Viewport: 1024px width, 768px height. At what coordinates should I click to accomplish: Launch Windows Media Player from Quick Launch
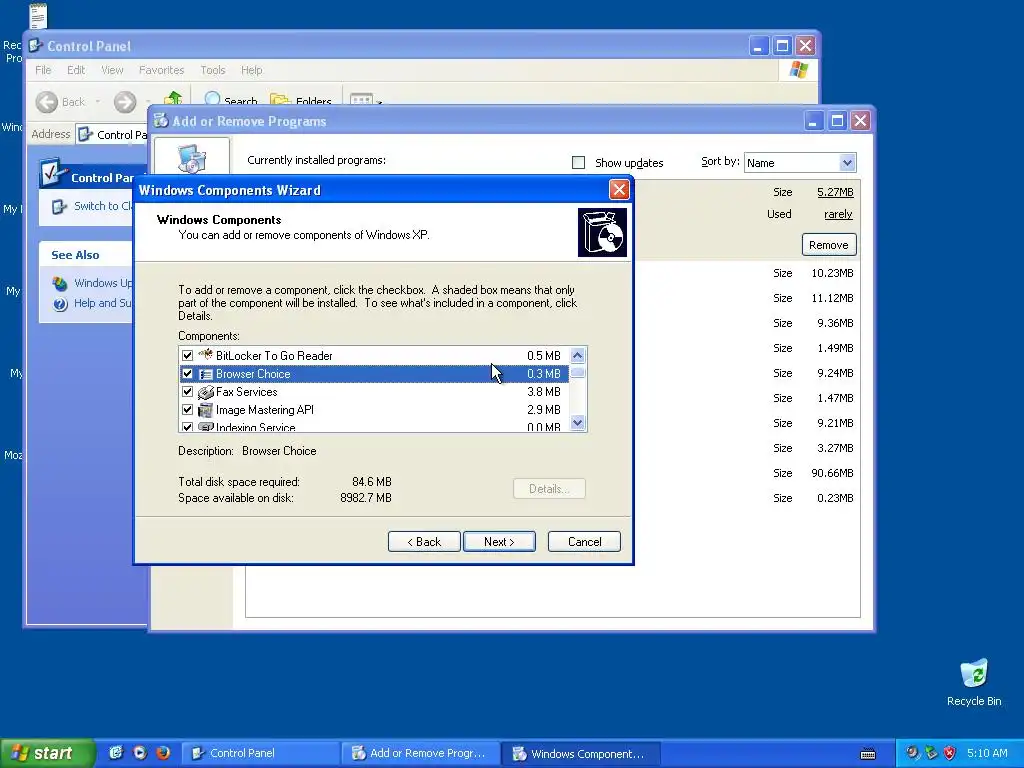click(x=139, y=753)
